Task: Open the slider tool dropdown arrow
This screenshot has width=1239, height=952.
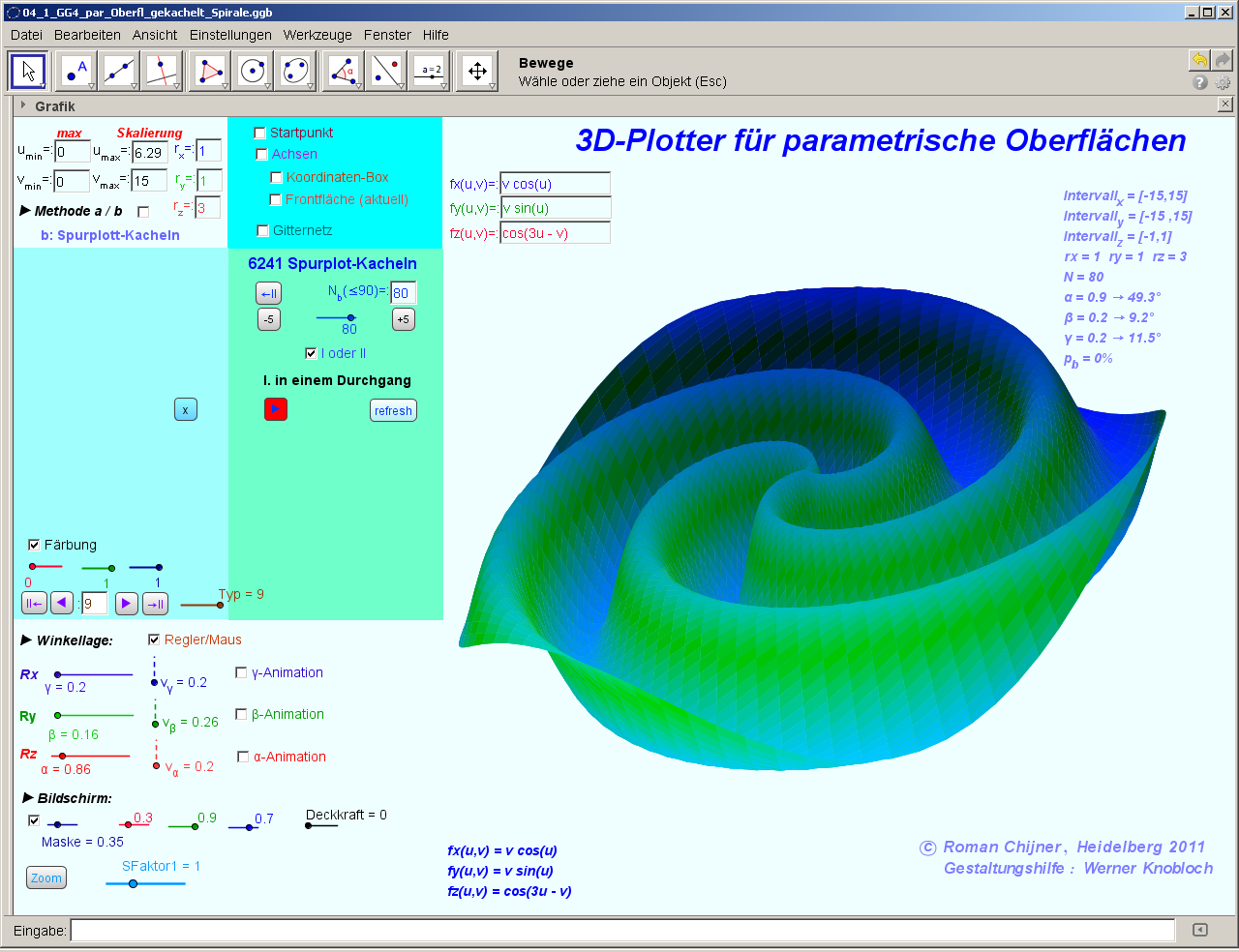Action: click(444, 86)
